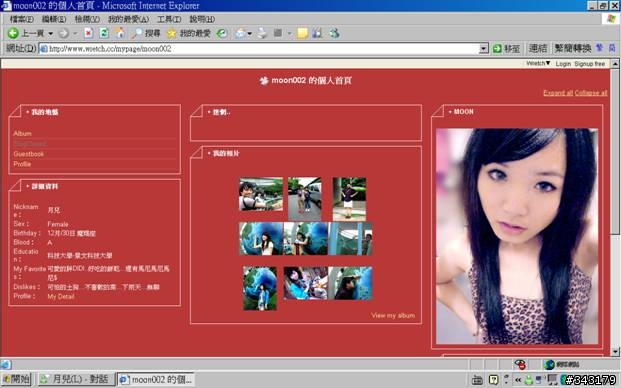Click the Collapse all link
The height and width of the screenshot is (388, 621).
coord(591,93)
